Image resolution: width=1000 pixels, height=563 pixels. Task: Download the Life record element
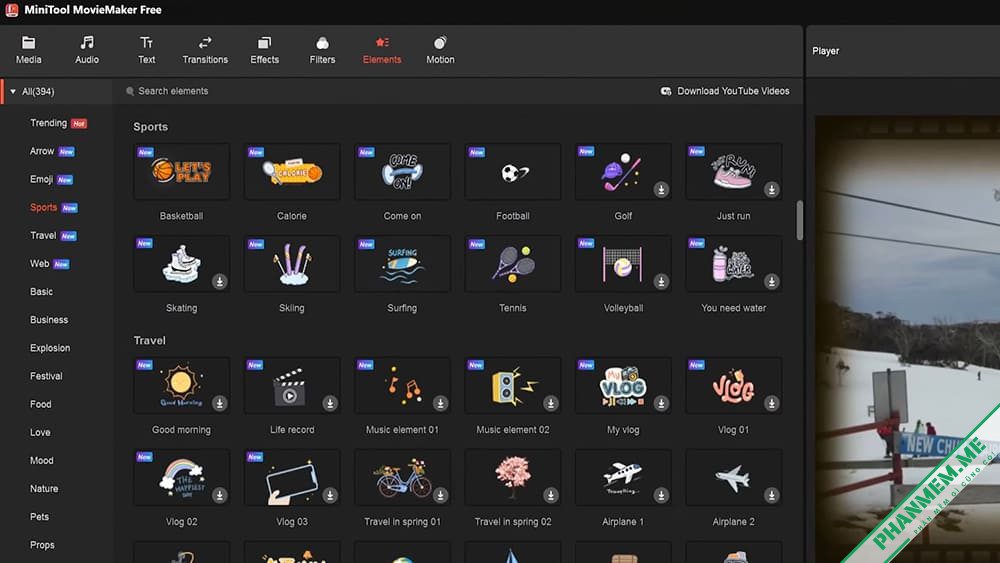(x=330, y=403)
